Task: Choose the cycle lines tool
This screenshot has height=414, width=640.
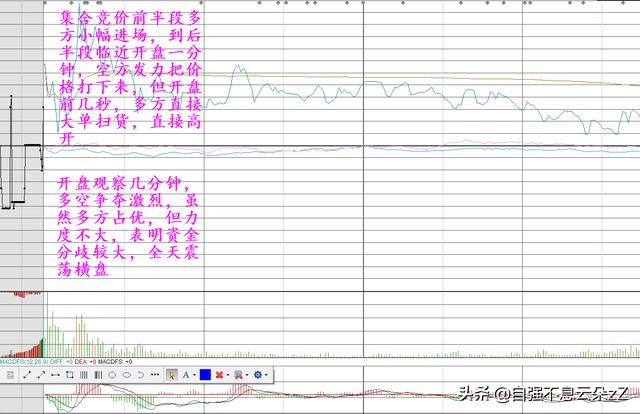Action: [x=98, y=375]
